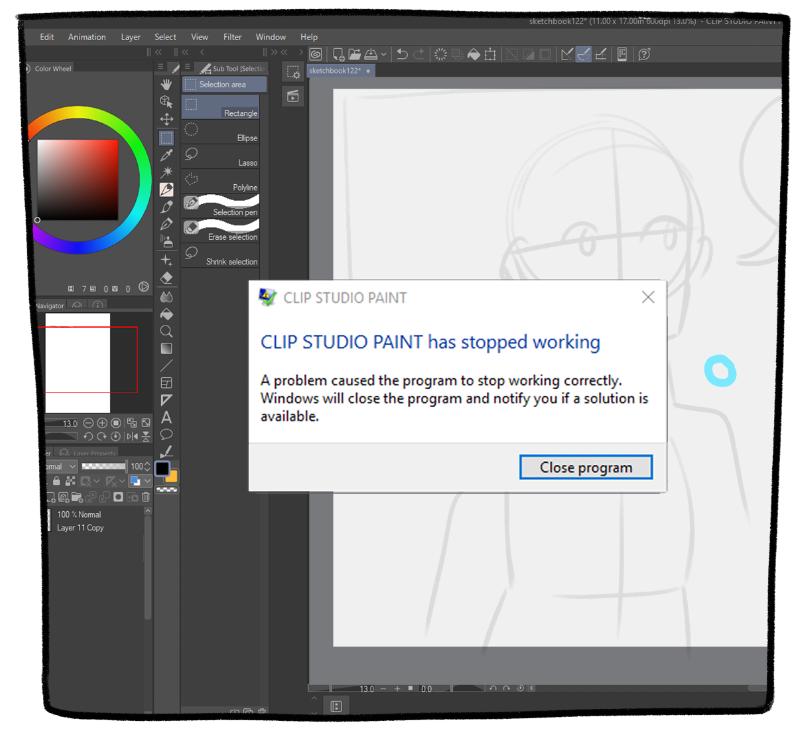The height and width of the screenshot is (734, 800).
Task: Open Select menu
Action: [x=165, y=37]
